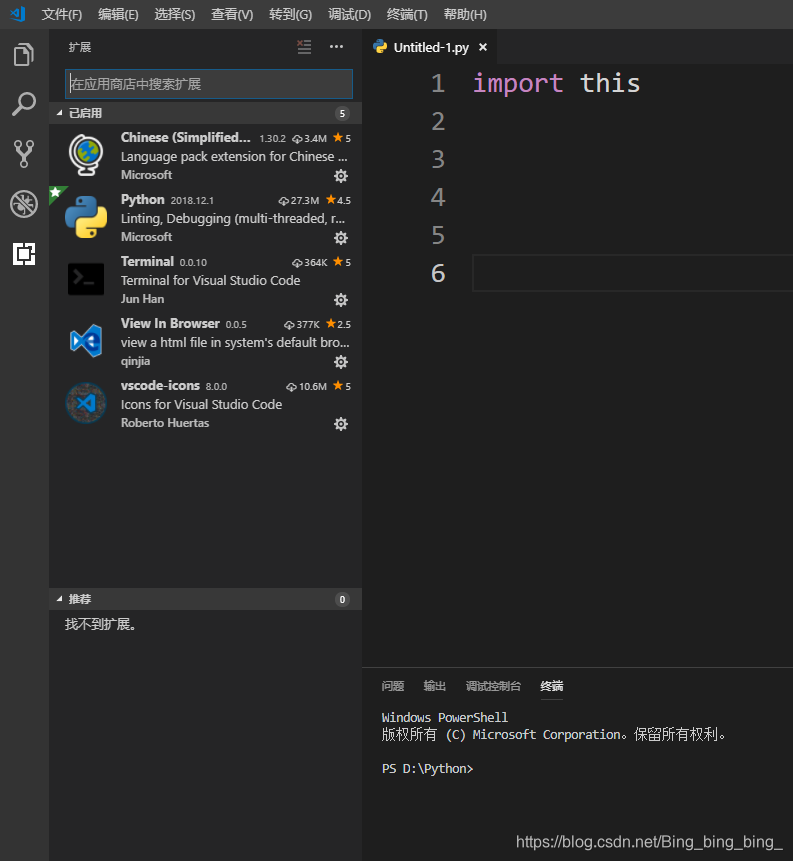Place cursor on 'import' keyword in editor
The image size is (793, 861).
[x=518, y=83]
